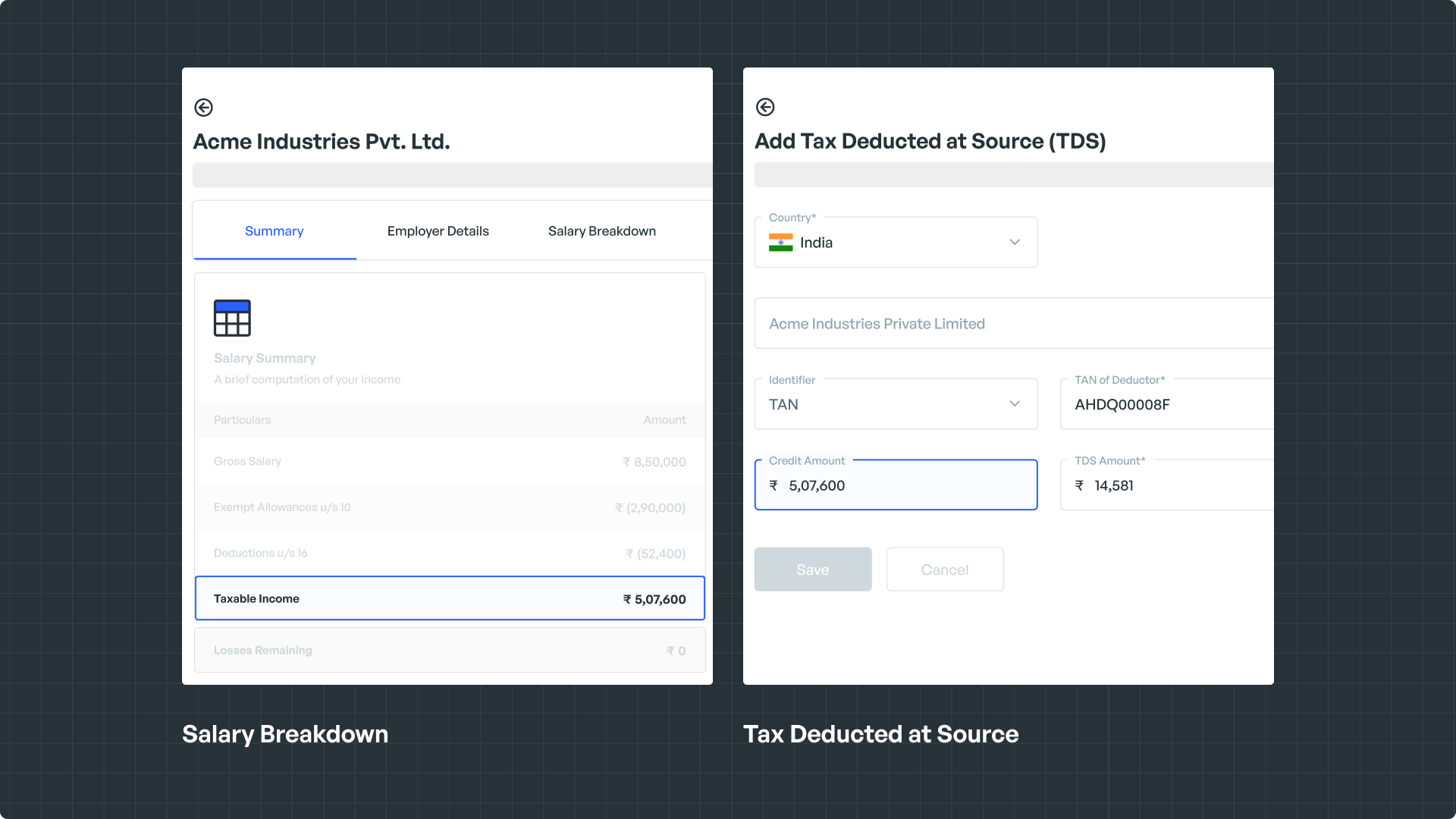Expand the Identifier dropdown chevron
Image resolution: width=1456 pixels, height=819 pixels.
click(x=1015, y=404)
